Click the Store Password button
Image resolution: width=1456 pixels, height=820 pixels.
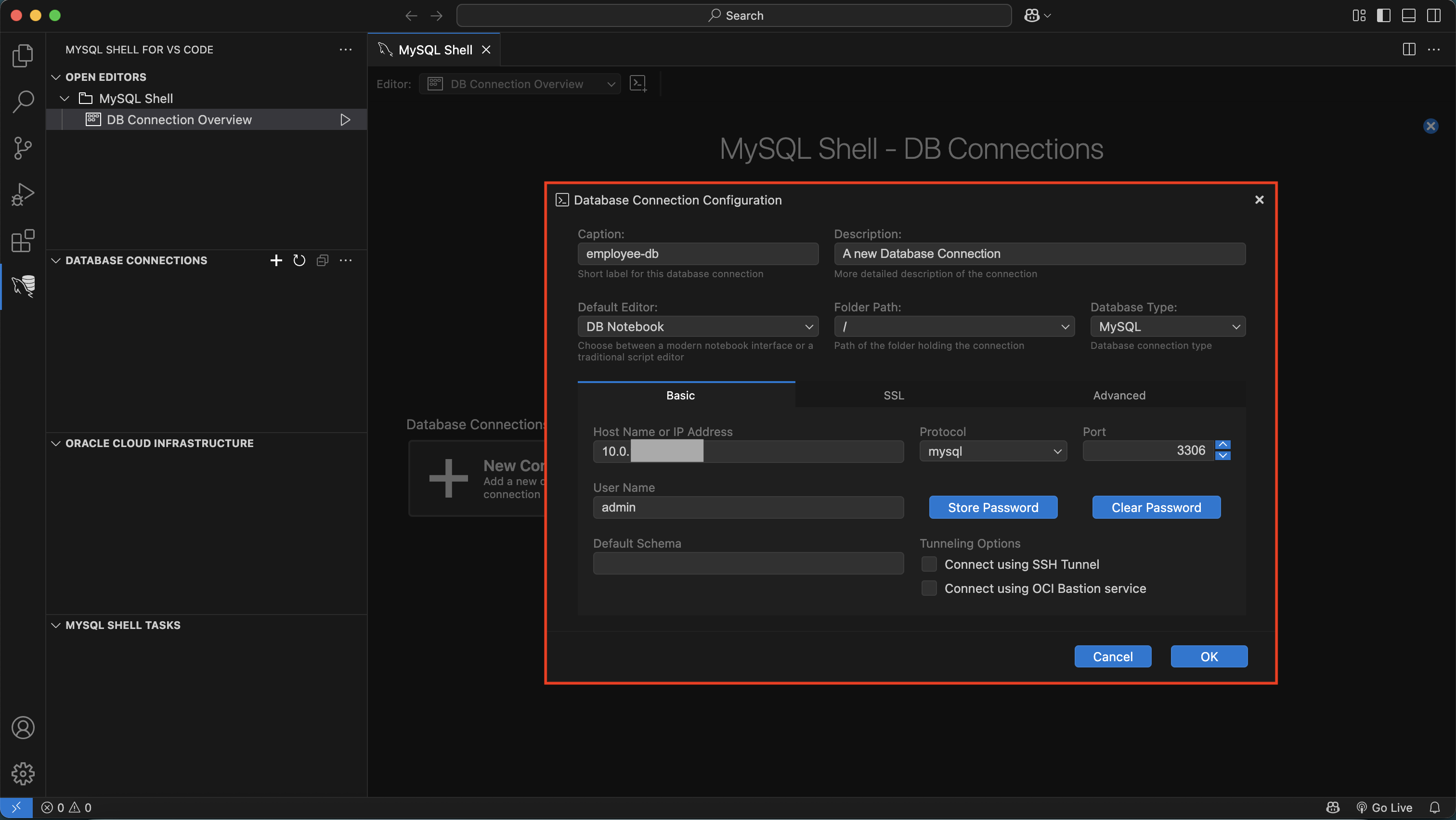pyautogui.click(x=992, y=507)
